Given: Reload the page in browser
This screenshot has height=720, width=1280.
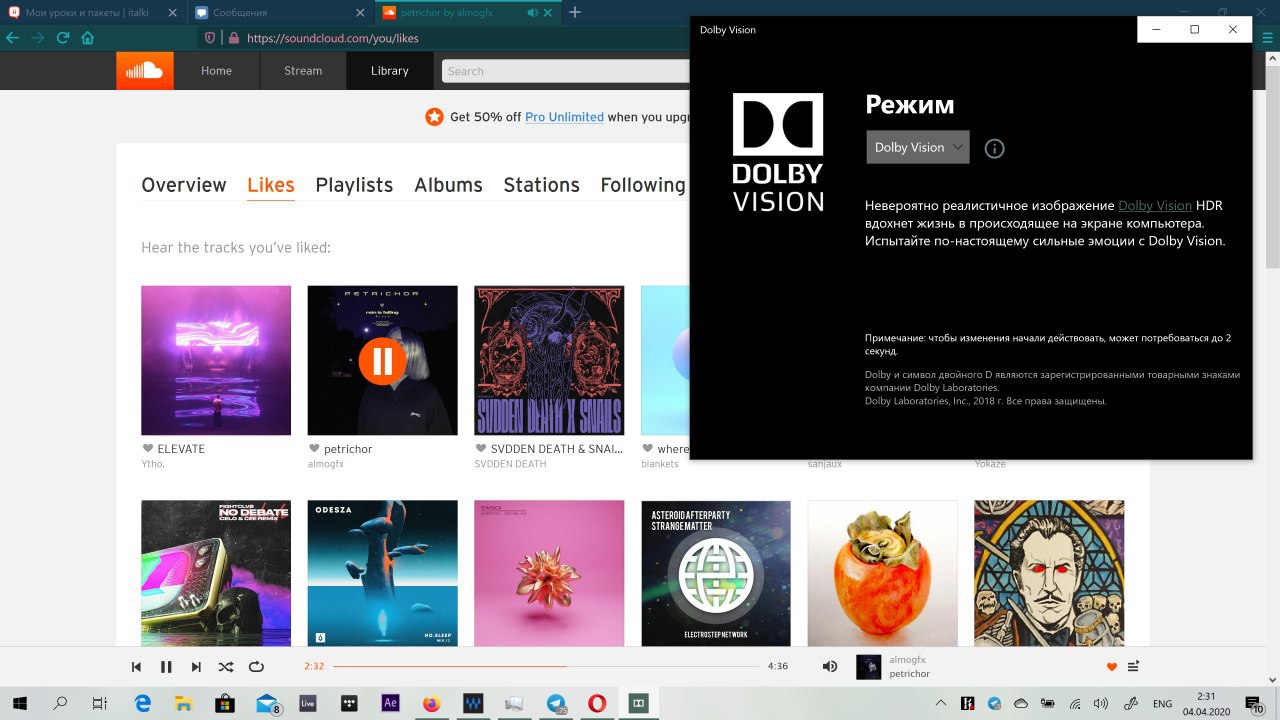Looking at the screenshot, I should click(x=62, y=38).
